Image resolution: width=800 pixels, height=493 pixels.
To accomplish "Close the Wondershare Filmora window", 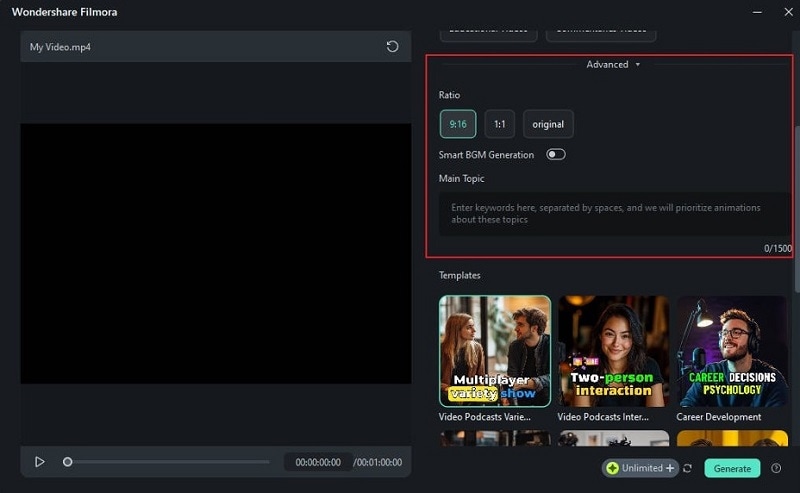I will (788, 12).
